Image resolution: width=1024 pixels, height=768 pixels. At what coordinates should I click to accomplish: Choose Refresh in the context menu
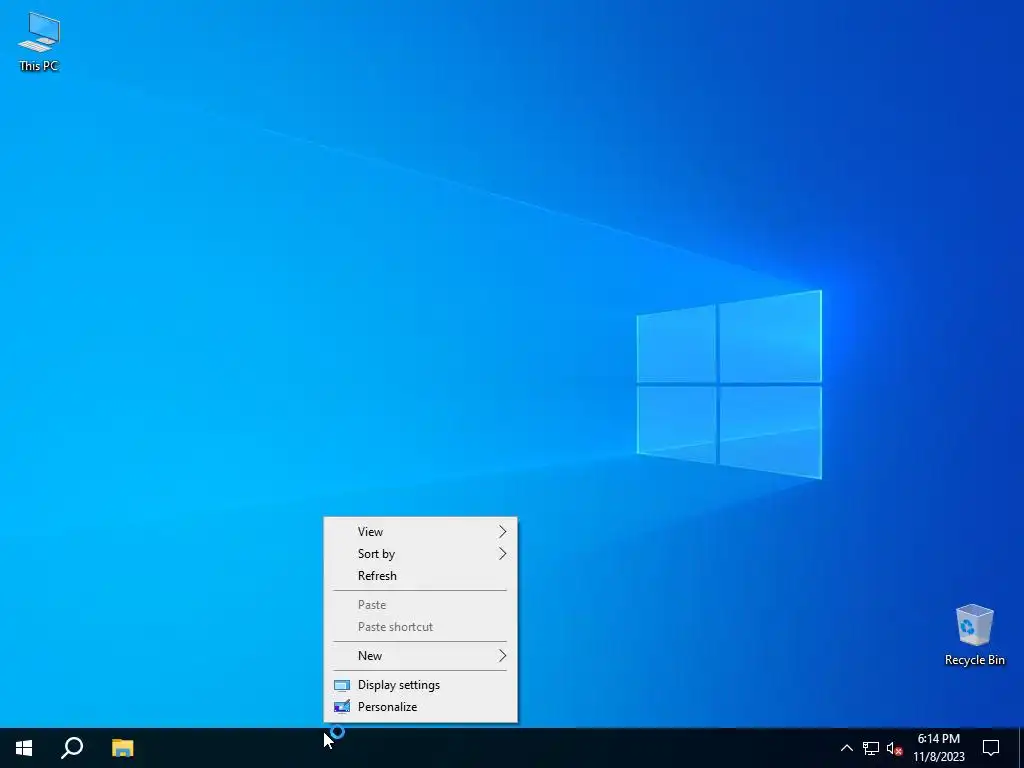point(421,575)
